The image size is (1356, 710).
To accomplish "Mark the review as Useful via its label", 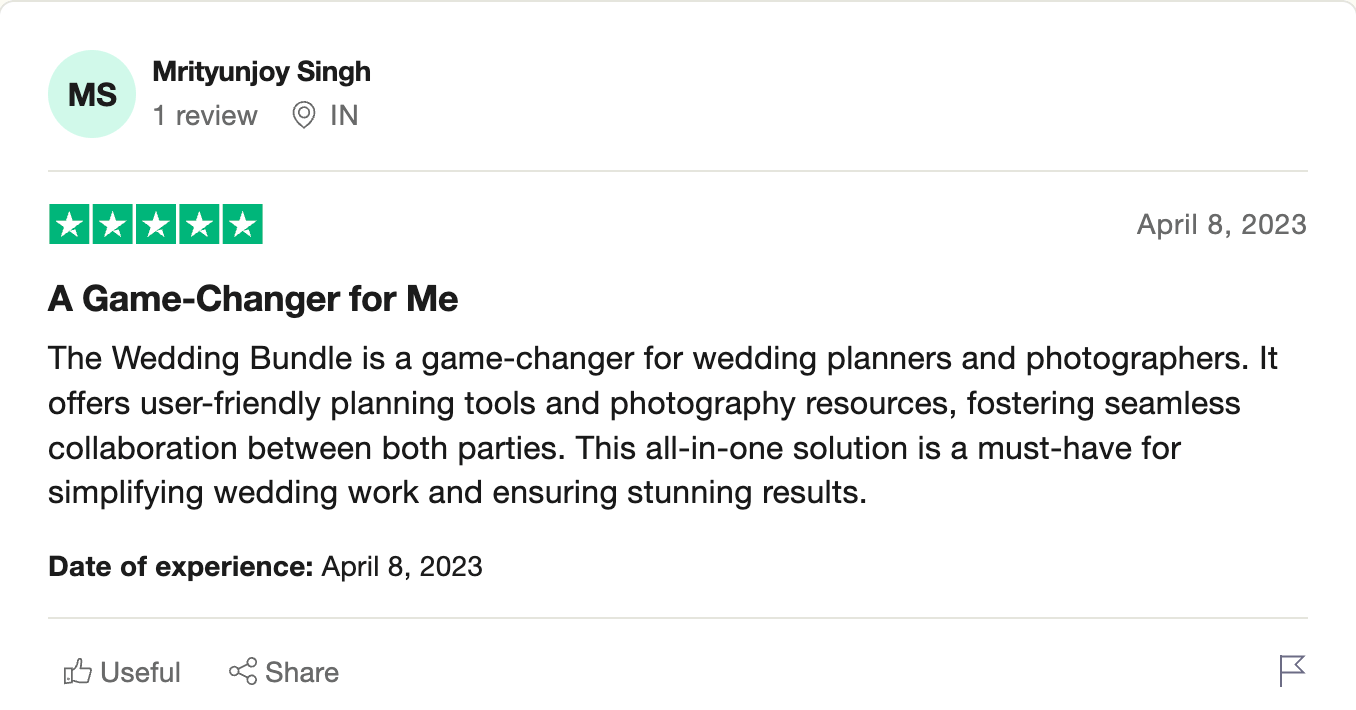I will (141, 672).
